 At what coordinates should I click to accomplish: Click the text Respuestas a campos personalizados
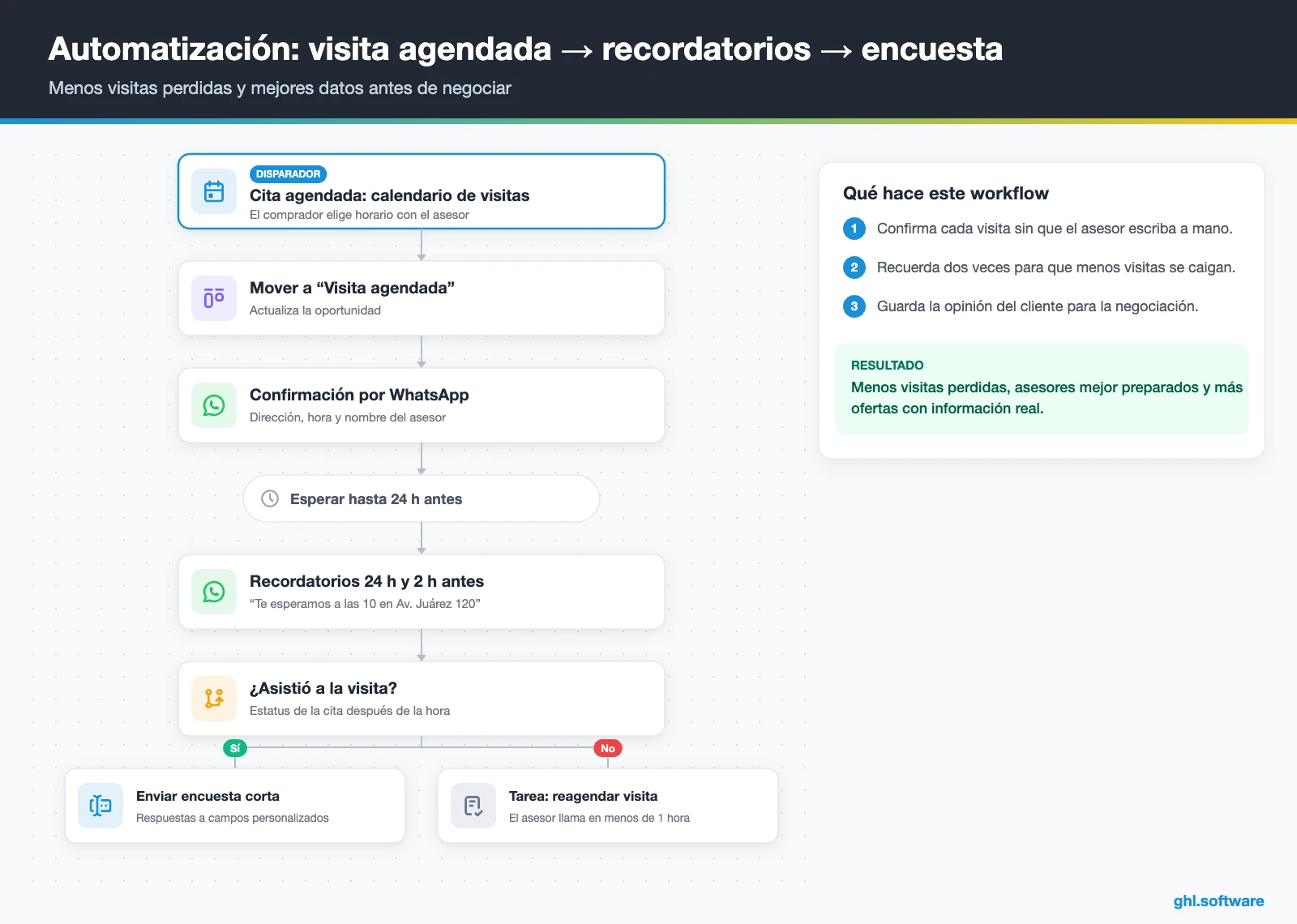pyautogui.click(x=233, y=818)
